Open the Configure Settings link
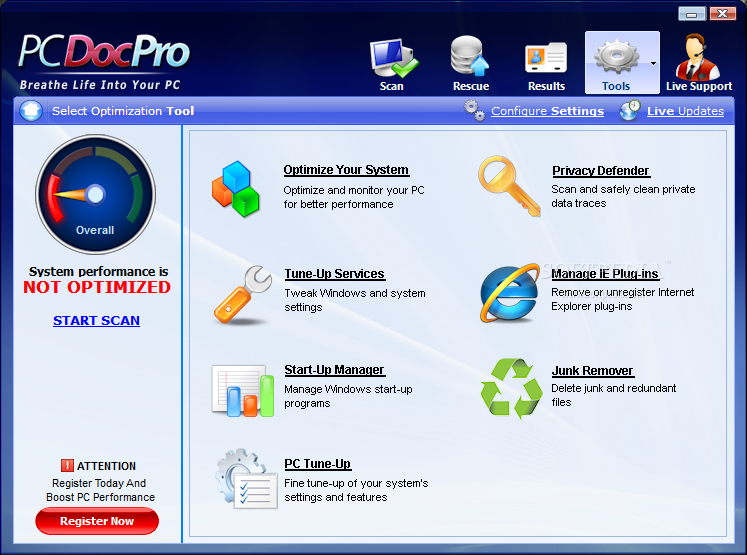The height and width of the screenshot is (555, 747). click(x=547, y=111)
